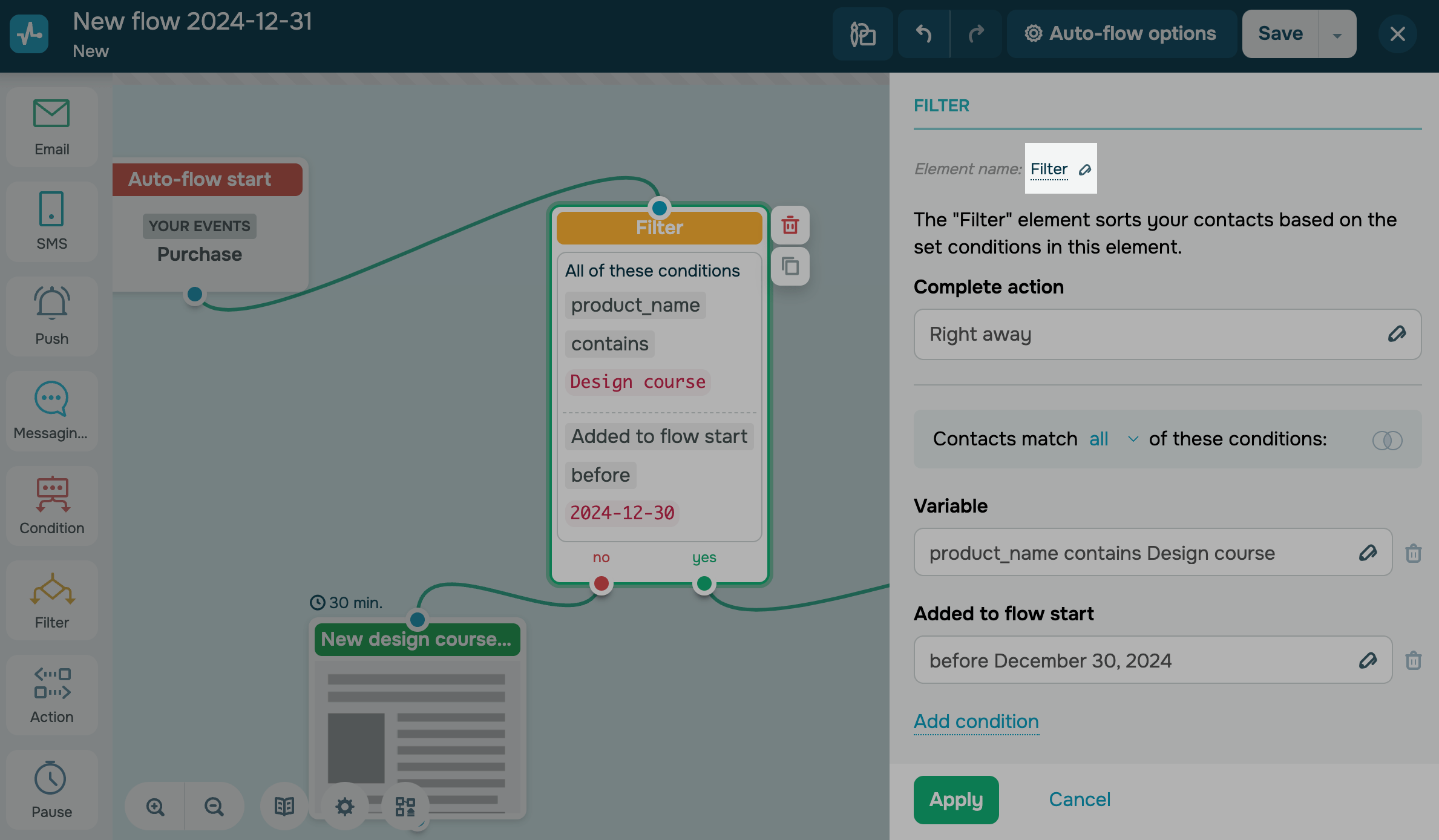
Task: Select the Email element in sidebar
Action: pos(51,127)
